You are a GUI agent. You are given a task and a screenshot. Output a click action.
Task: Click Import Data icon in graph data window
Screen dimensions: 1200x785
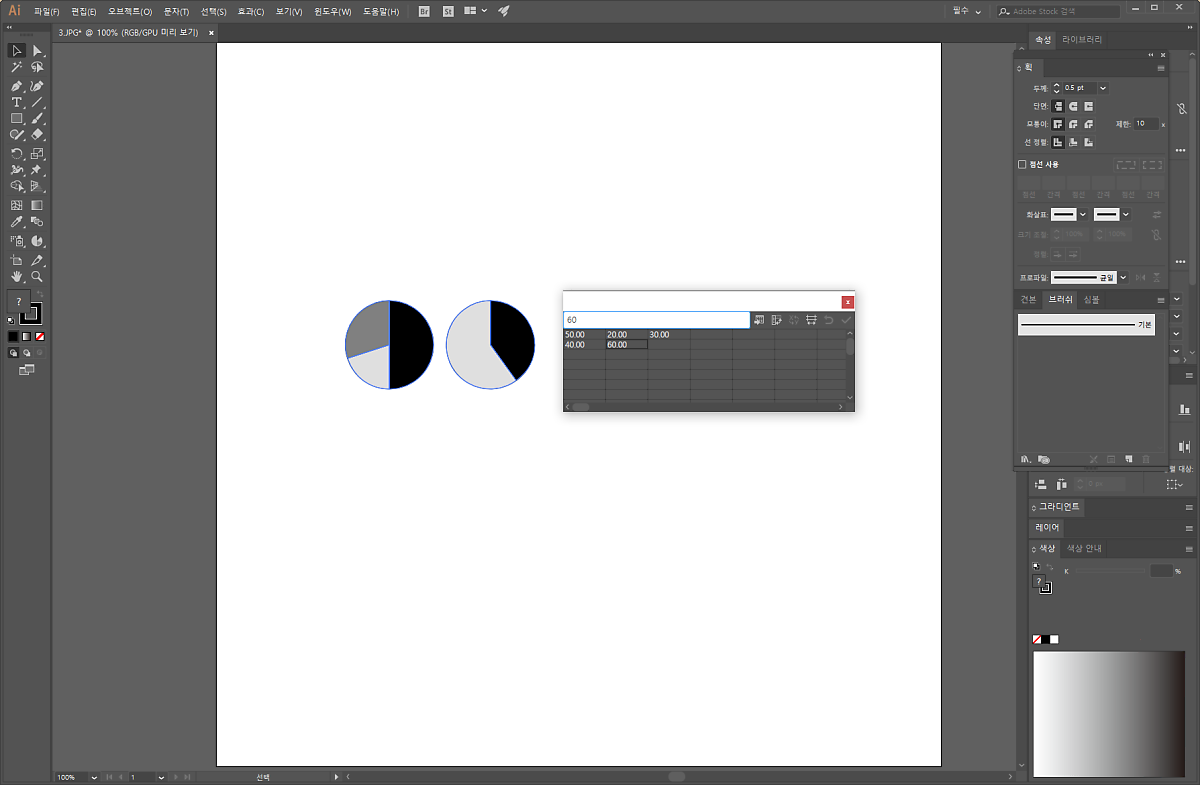tap(760, 320)
